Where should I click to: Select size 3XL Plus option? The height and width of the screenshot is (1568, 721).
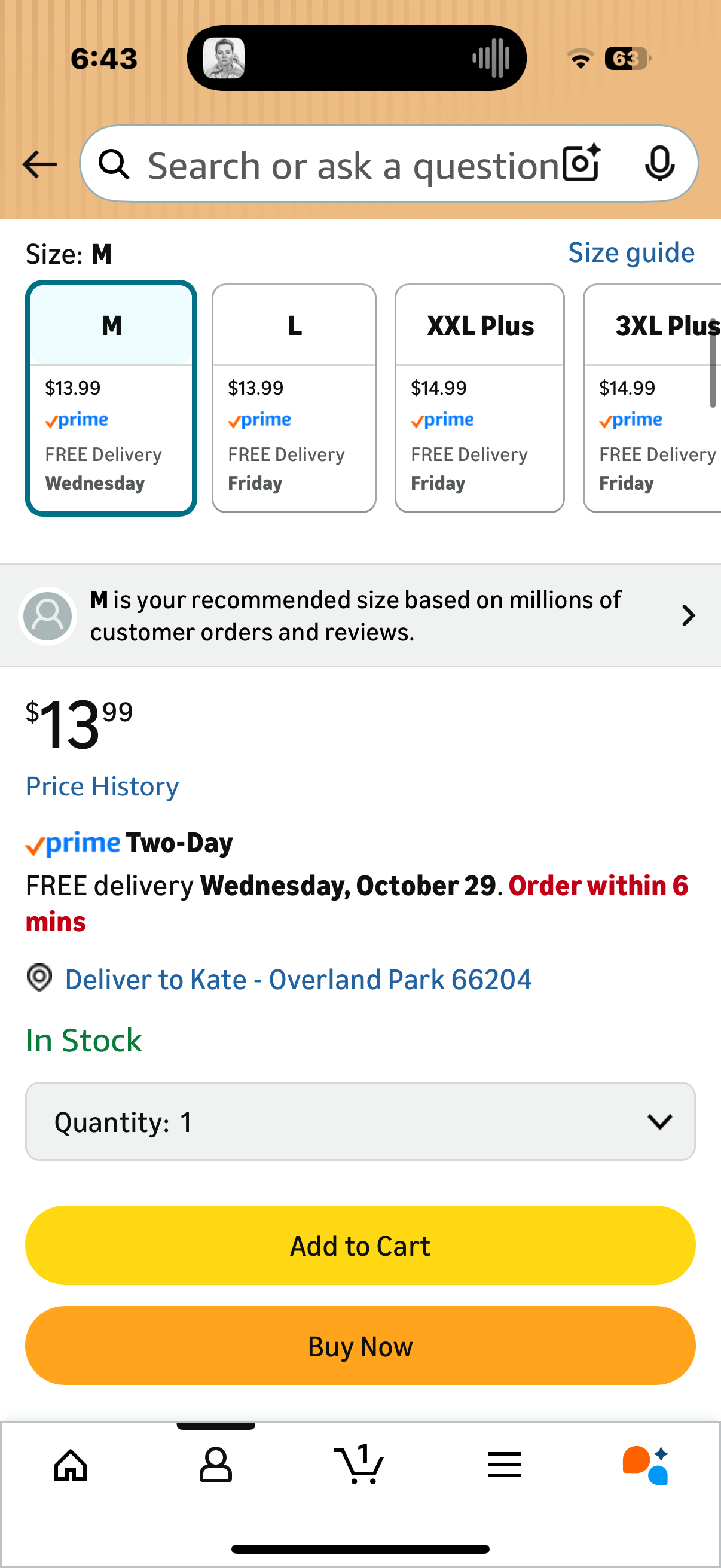coord(654,398)
